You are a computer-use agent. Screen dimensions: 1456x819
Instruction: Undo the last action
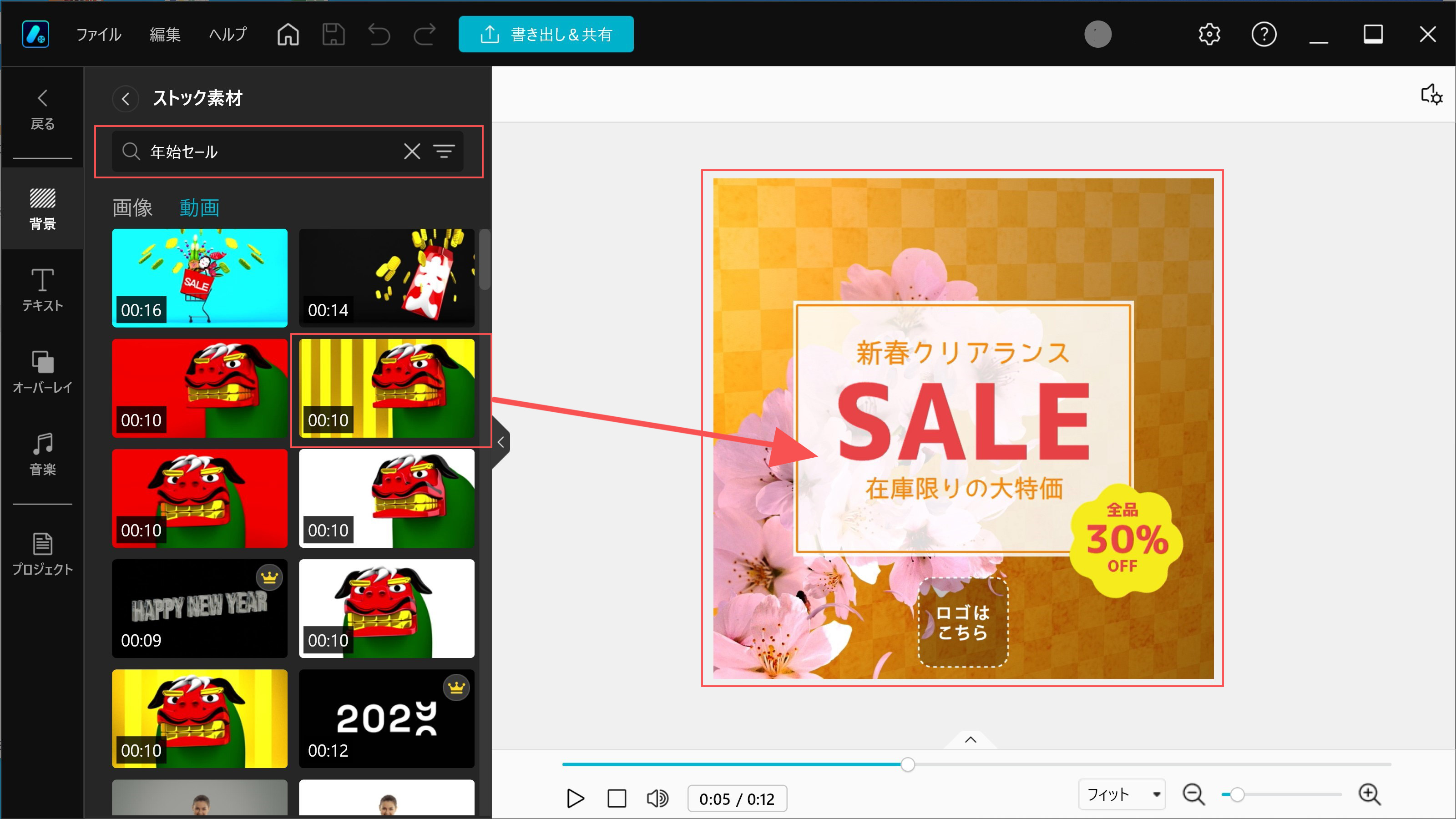(x=379, y=35)
